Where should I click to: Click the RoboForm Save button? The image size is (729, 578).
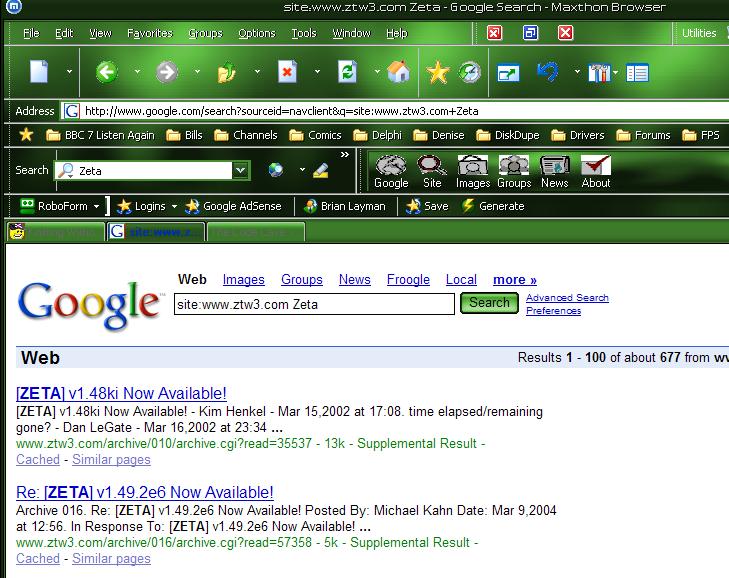pos(427,206)
